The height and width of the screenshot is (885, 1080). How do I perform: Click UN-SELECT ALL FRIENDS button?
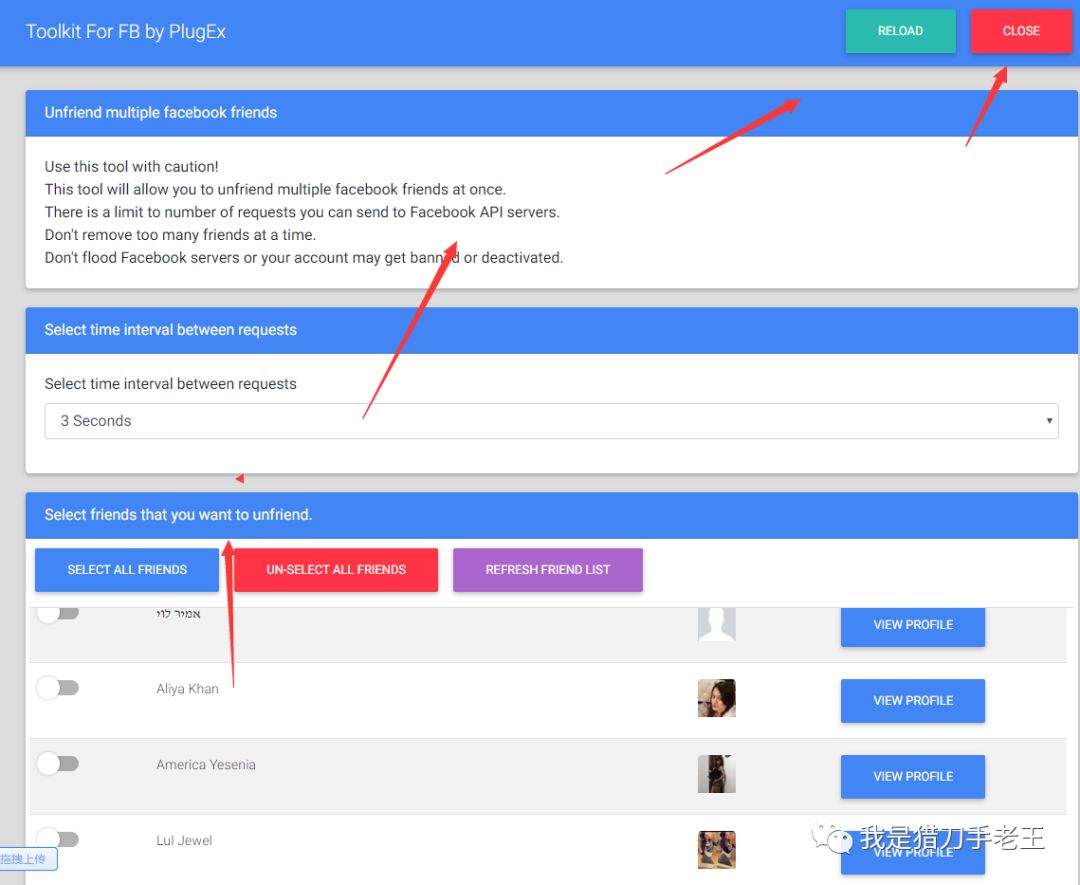(x=336, y=570)
